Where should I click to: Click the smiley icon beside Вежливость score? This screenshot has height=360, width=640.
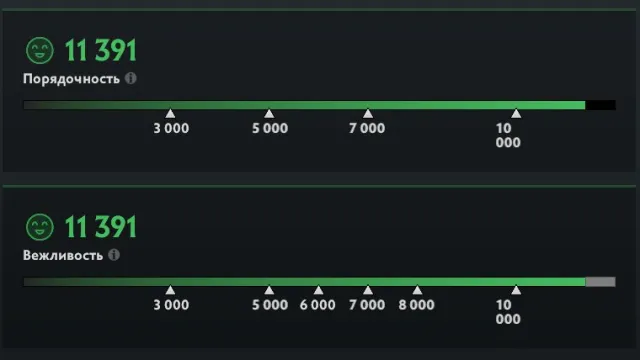point(40,227)
